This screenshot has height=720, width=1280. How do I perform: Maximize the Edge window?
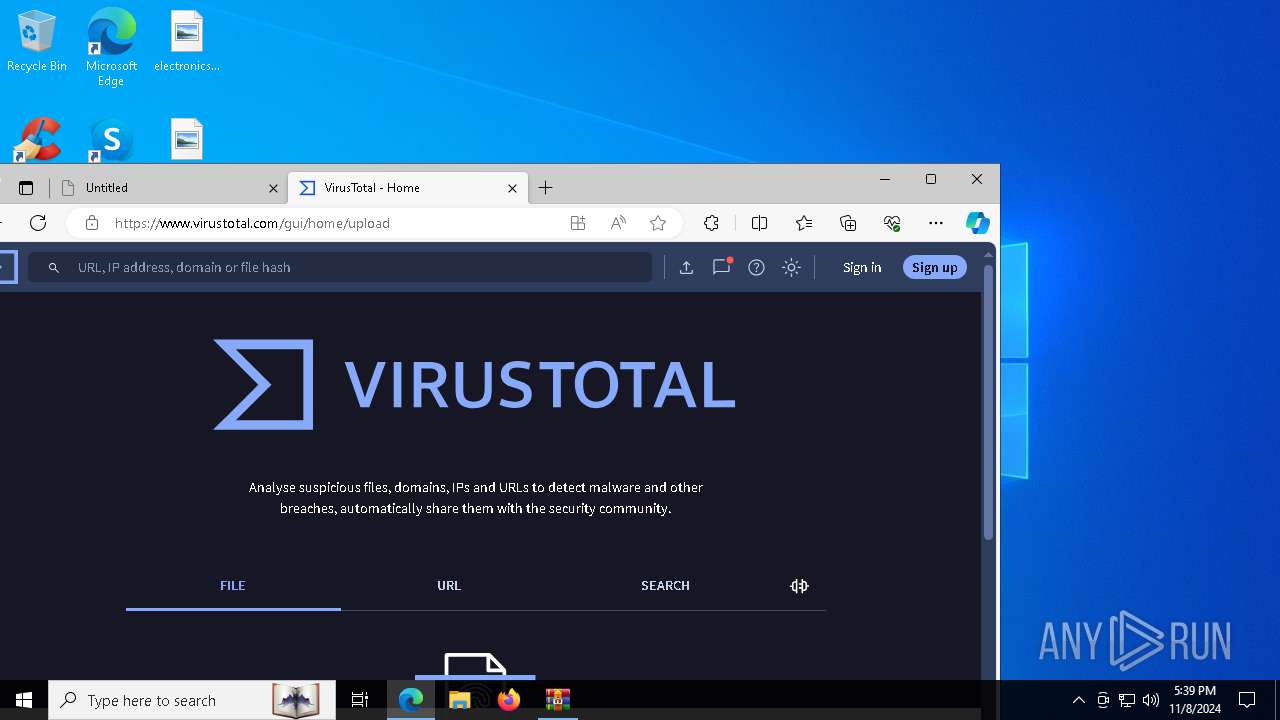(931, 179)
